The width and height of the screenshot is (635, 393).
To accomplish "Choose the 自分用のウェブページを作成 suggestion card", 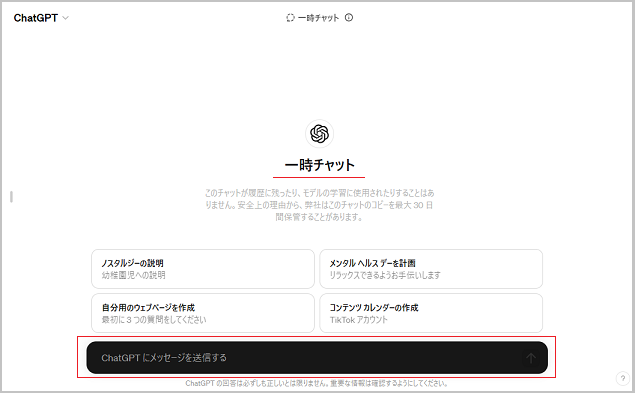I will [203, 313].
